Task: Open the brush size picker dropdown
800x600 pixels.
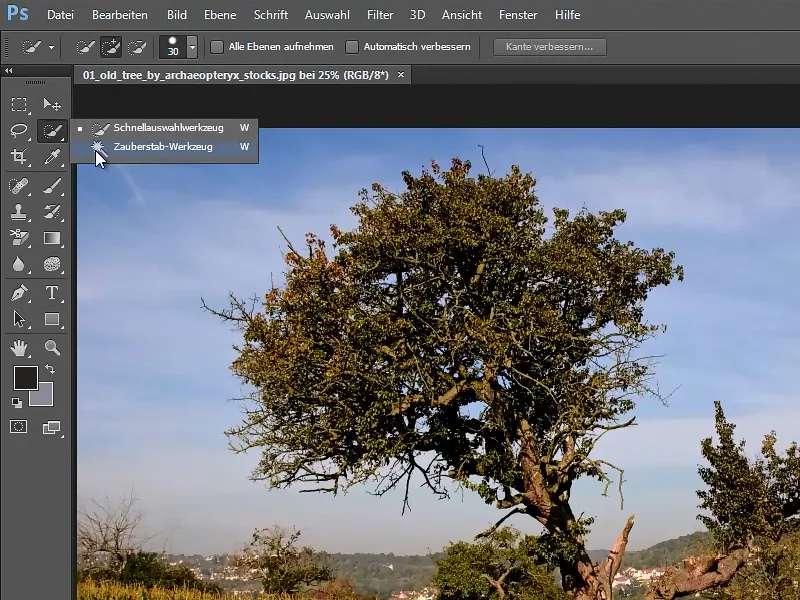Action: point(192,47)
